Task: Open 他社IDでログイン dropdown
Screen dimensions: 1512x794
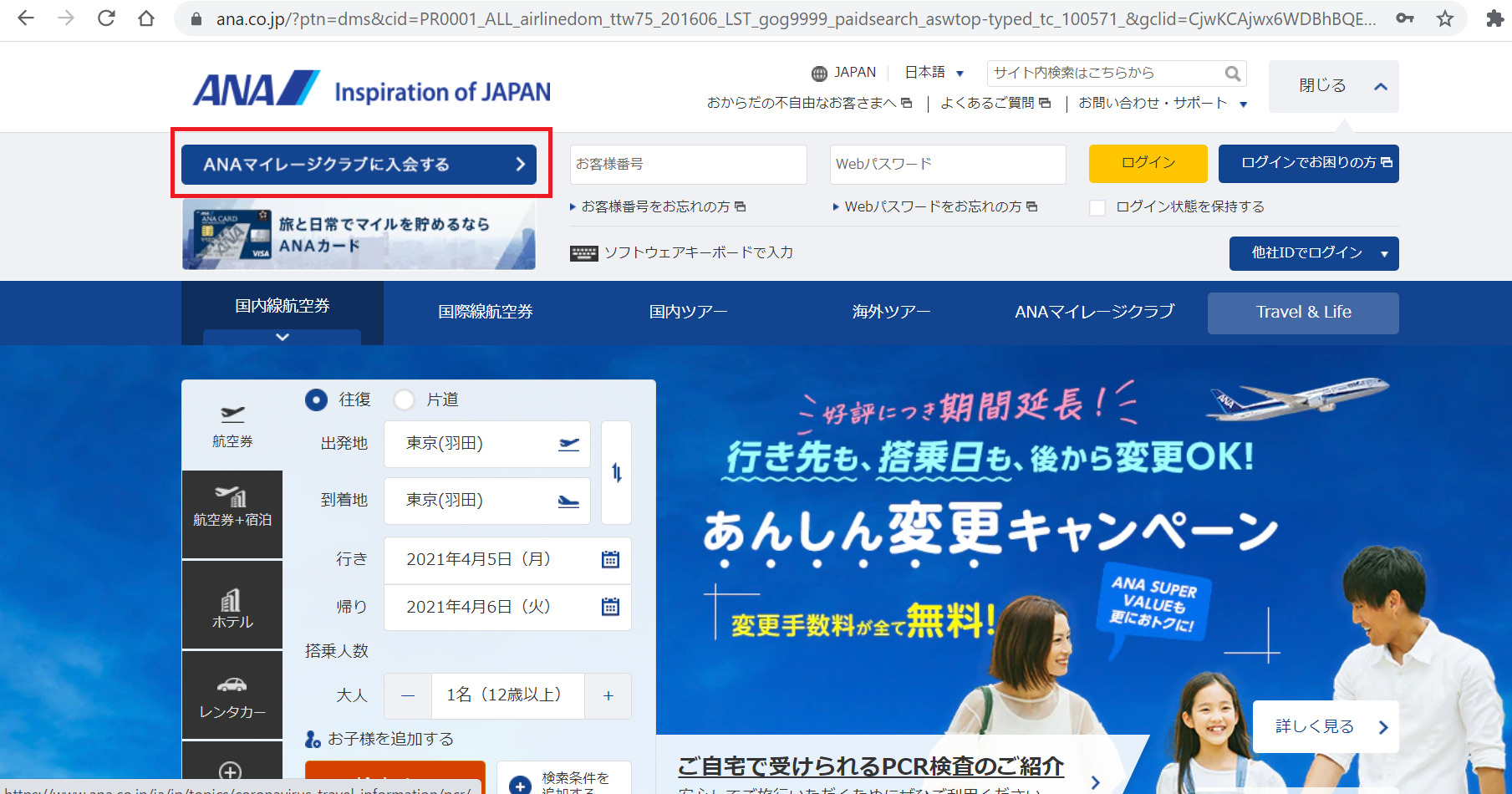Action: pos(1314,253)
